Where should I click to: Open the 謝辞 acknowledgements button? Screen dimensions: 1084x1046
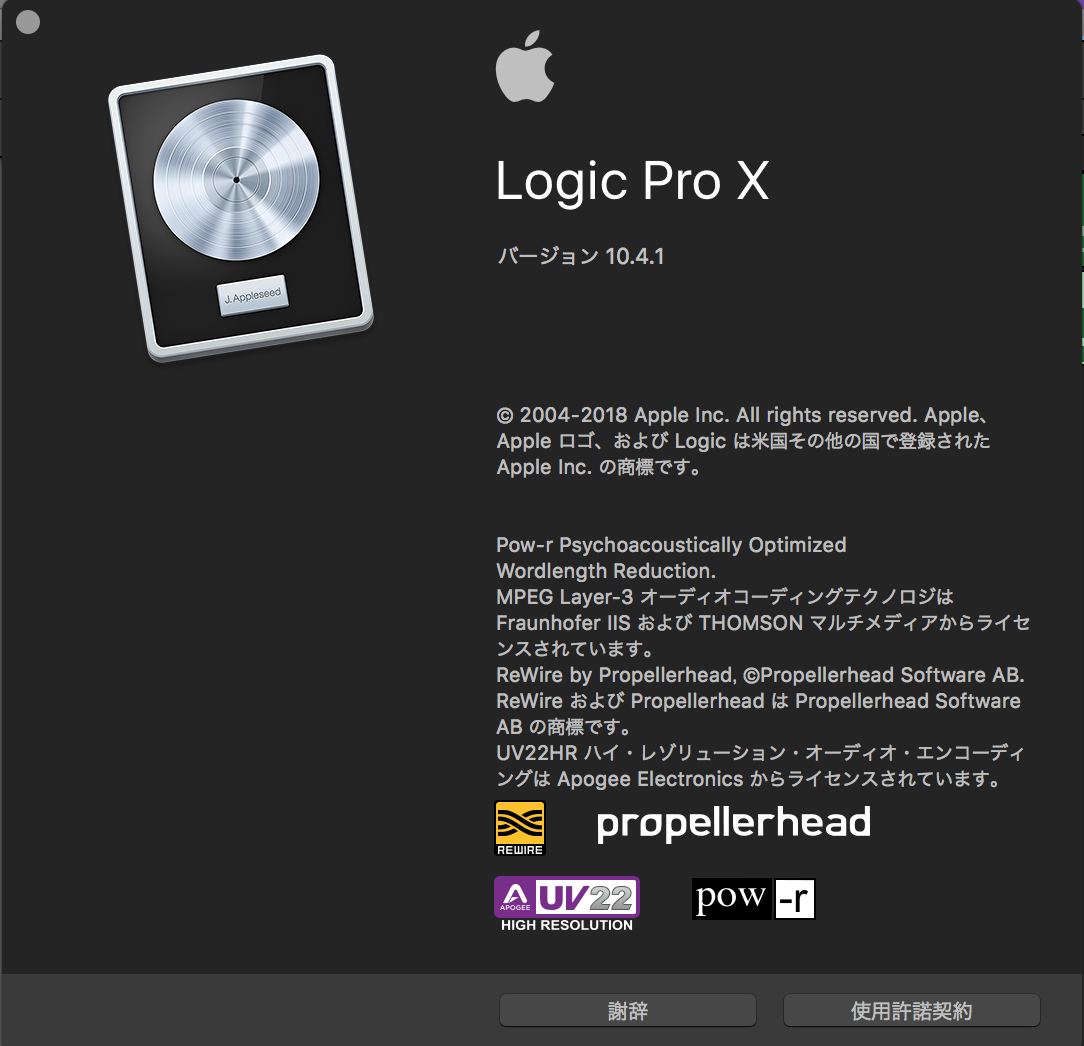click(x=628, y=1011)
